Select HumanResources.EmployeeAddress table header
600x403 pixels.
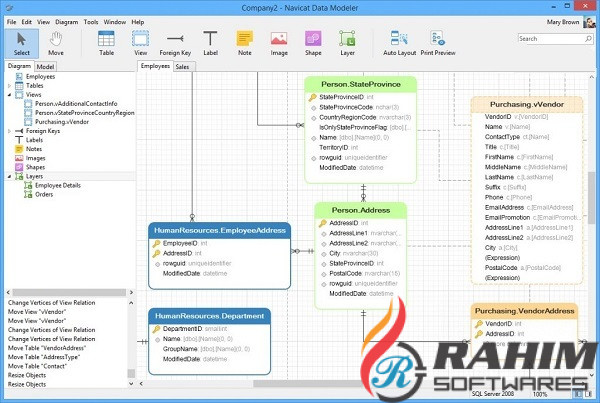pos(220,230)
